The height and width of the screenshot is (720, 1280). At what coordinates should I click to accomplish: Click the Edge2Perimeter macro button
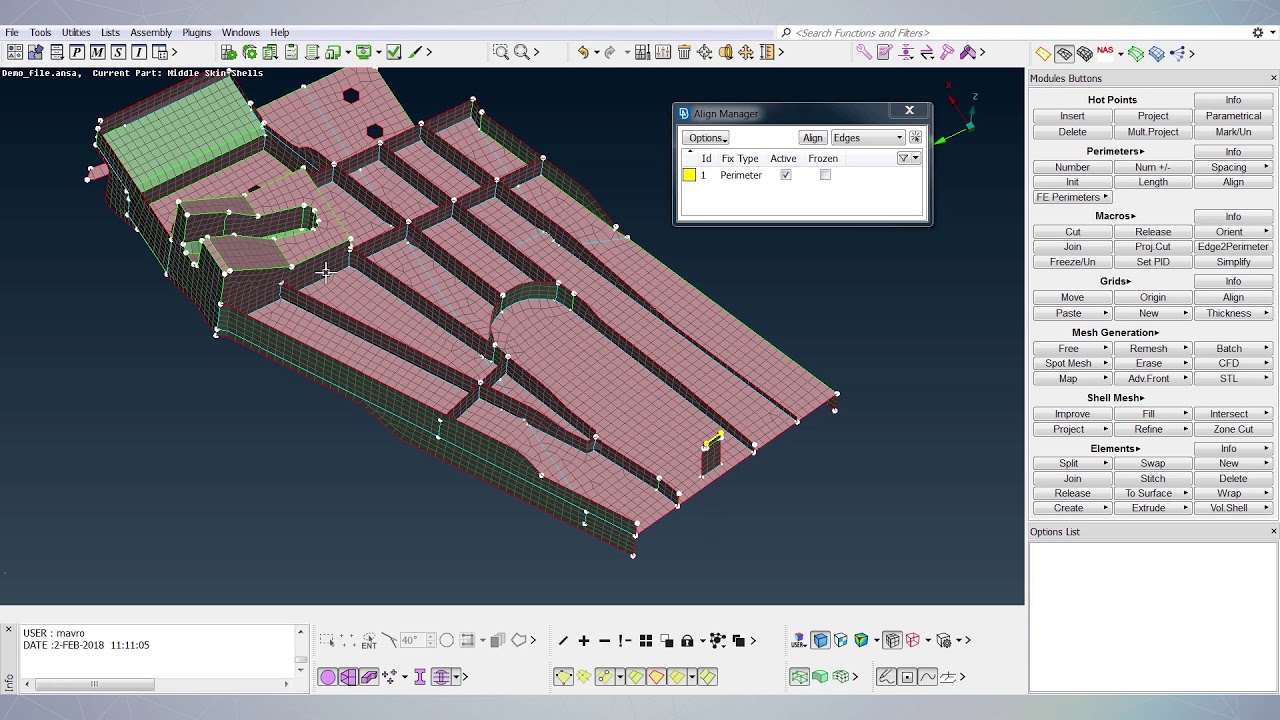[x=1233, y=247]
